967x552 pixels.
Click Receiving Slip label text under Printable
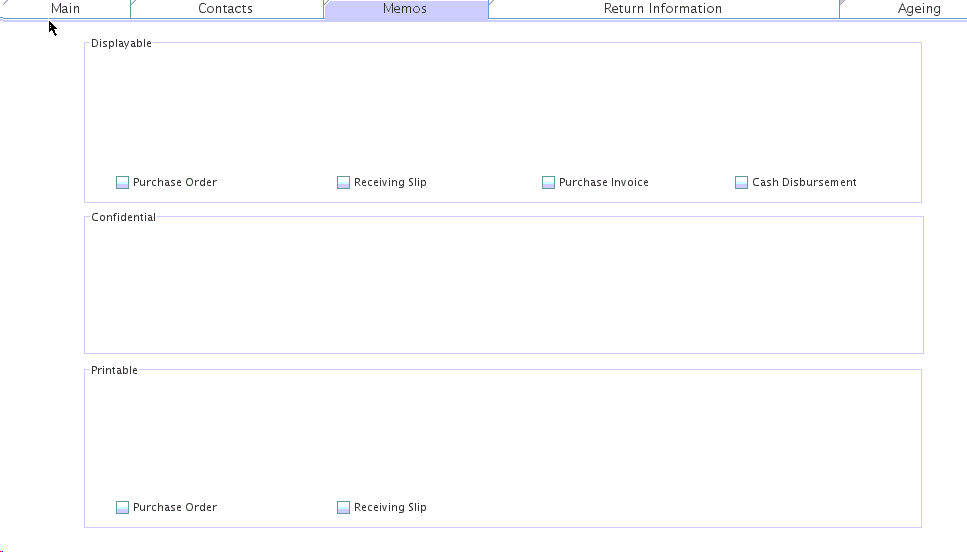click(x=390, y=508)
